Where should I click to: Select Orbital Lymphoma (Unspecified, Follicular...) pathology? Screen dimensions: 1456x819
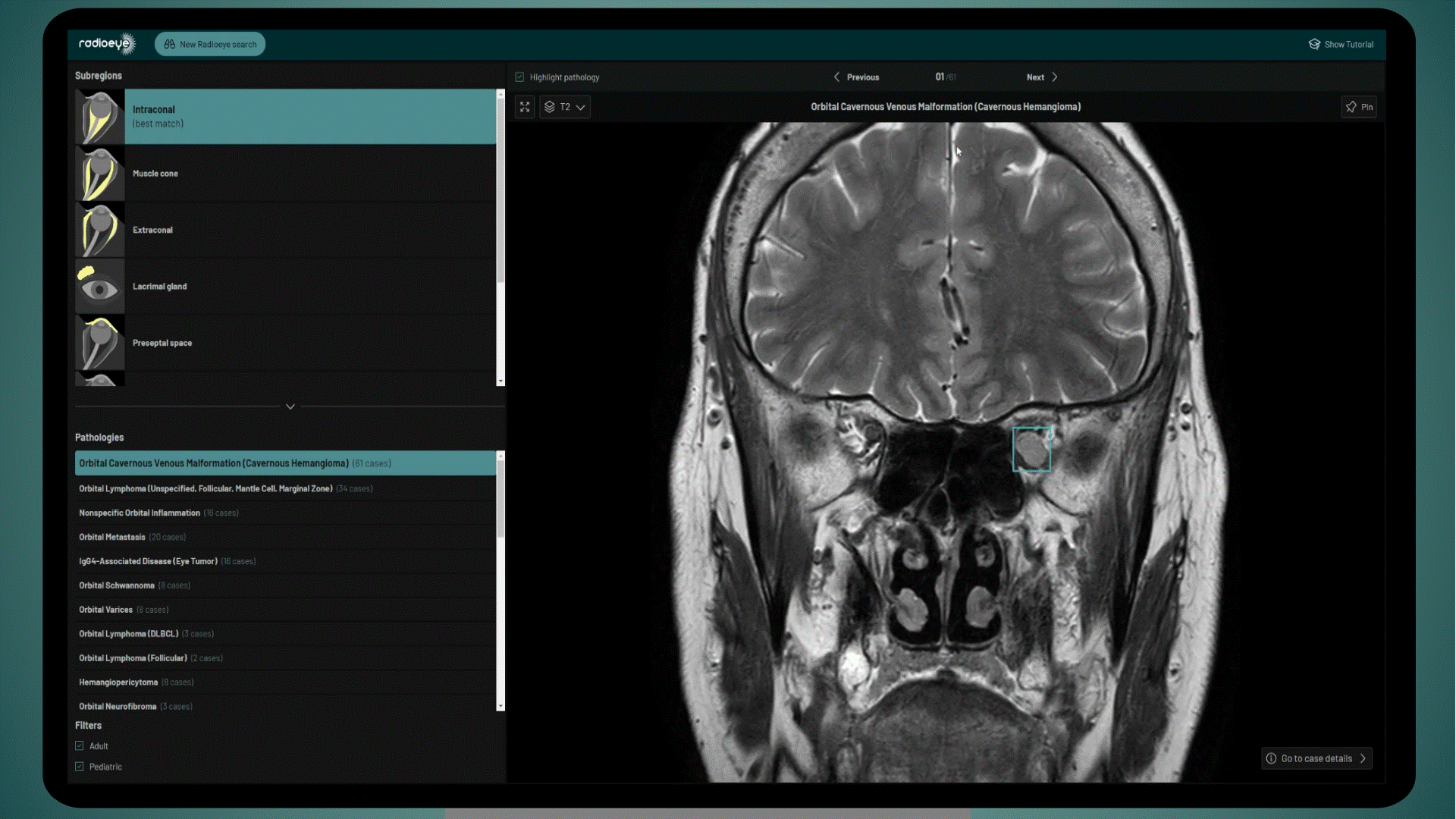(286, 488)
